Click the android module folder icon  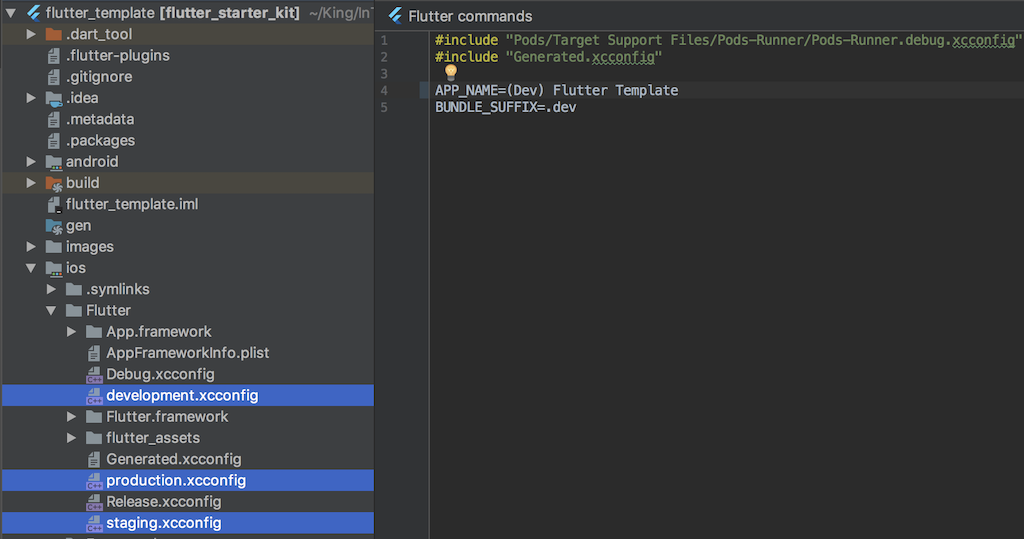click(x=54, y=162)
